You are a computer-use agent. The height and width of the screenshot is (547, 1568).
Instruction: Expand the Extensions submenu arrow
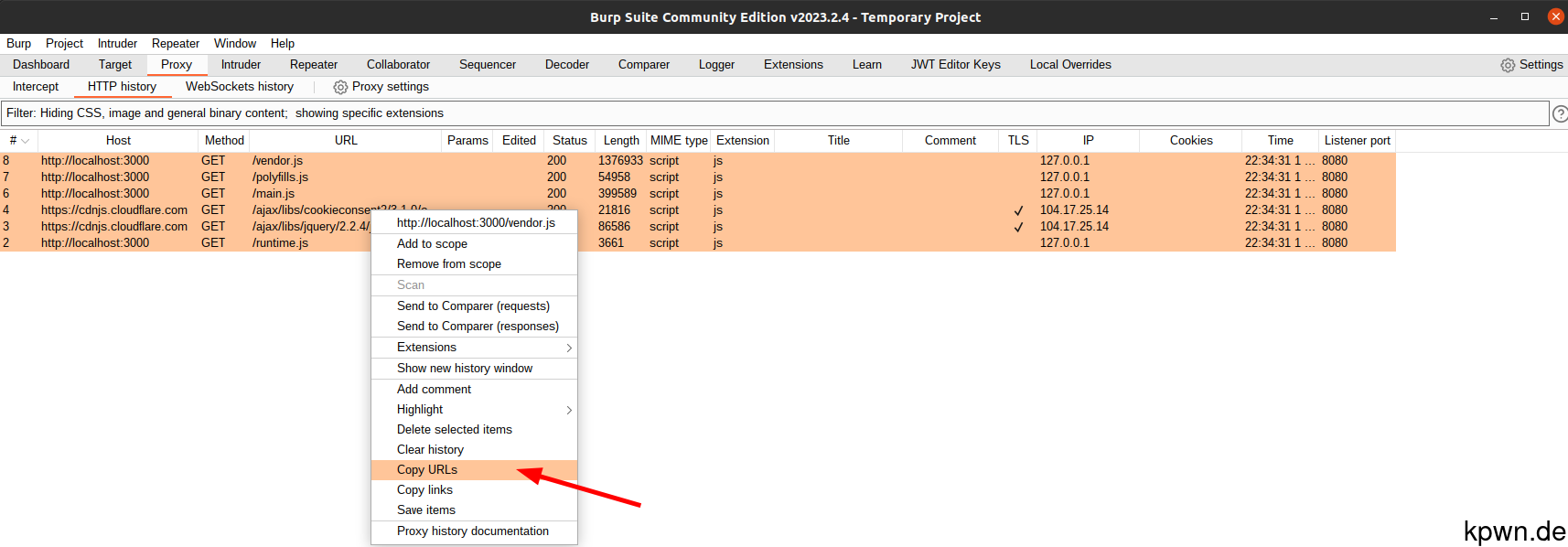click(x=569, y=348)
